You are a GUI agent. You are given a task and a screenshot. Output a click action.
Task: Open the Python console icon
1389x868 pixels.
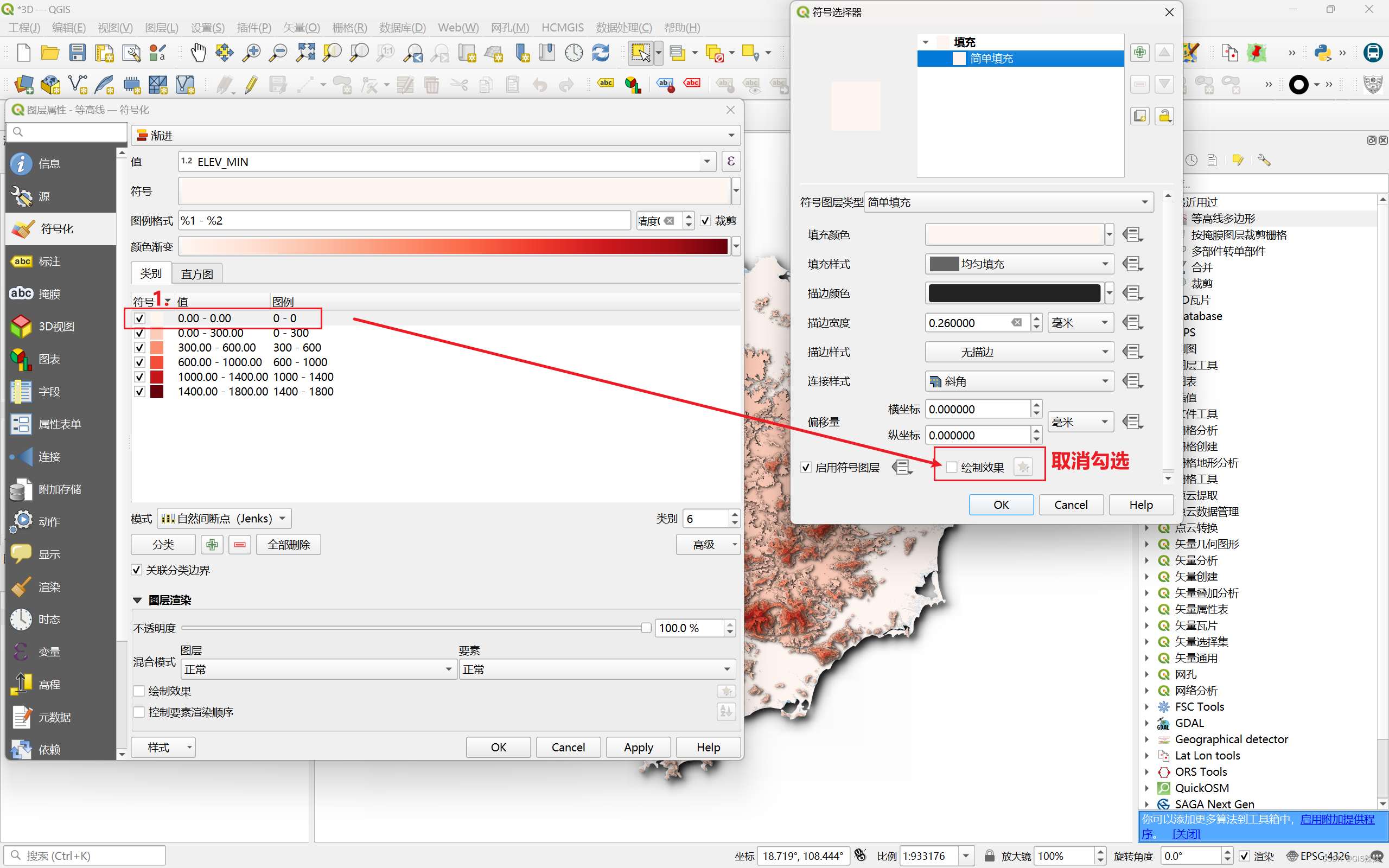click(x=1323, y=53)
